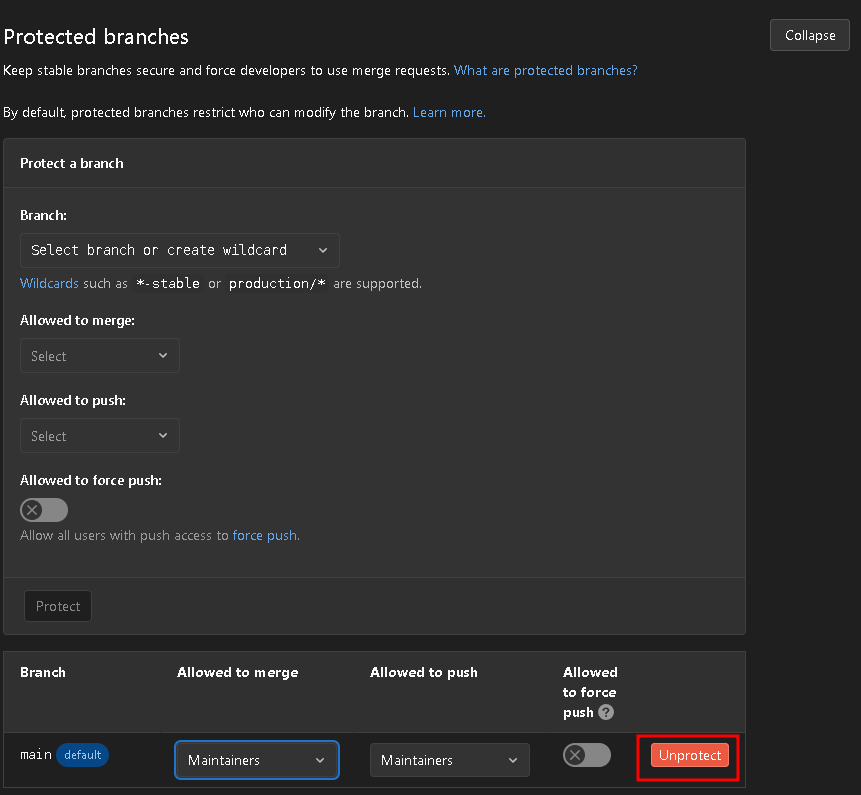Click the force push help question-mark icon
Screen dimensions: 861x795
coord(606,712)
